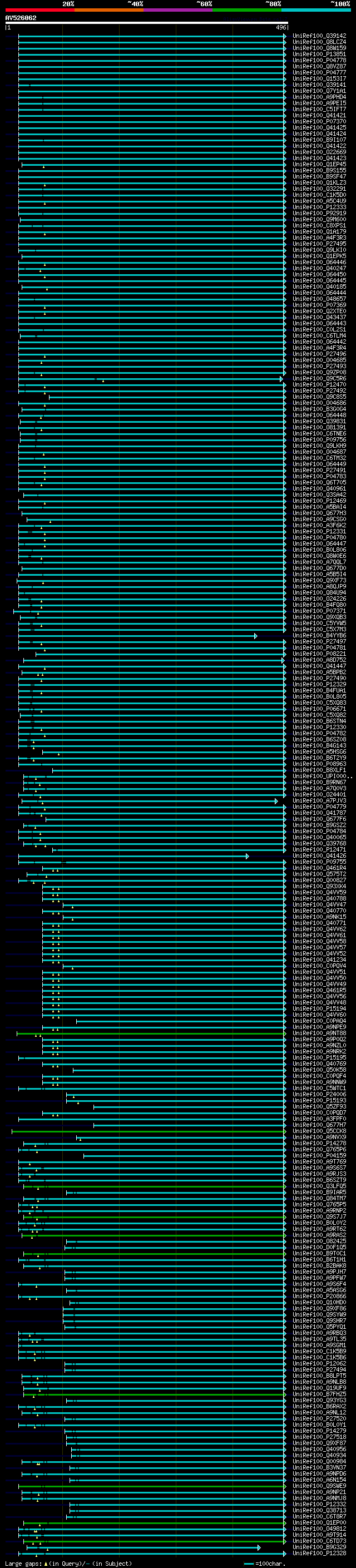Select UniRef100_P12470 entry
356x1568 pixels.
click(319, 385)
